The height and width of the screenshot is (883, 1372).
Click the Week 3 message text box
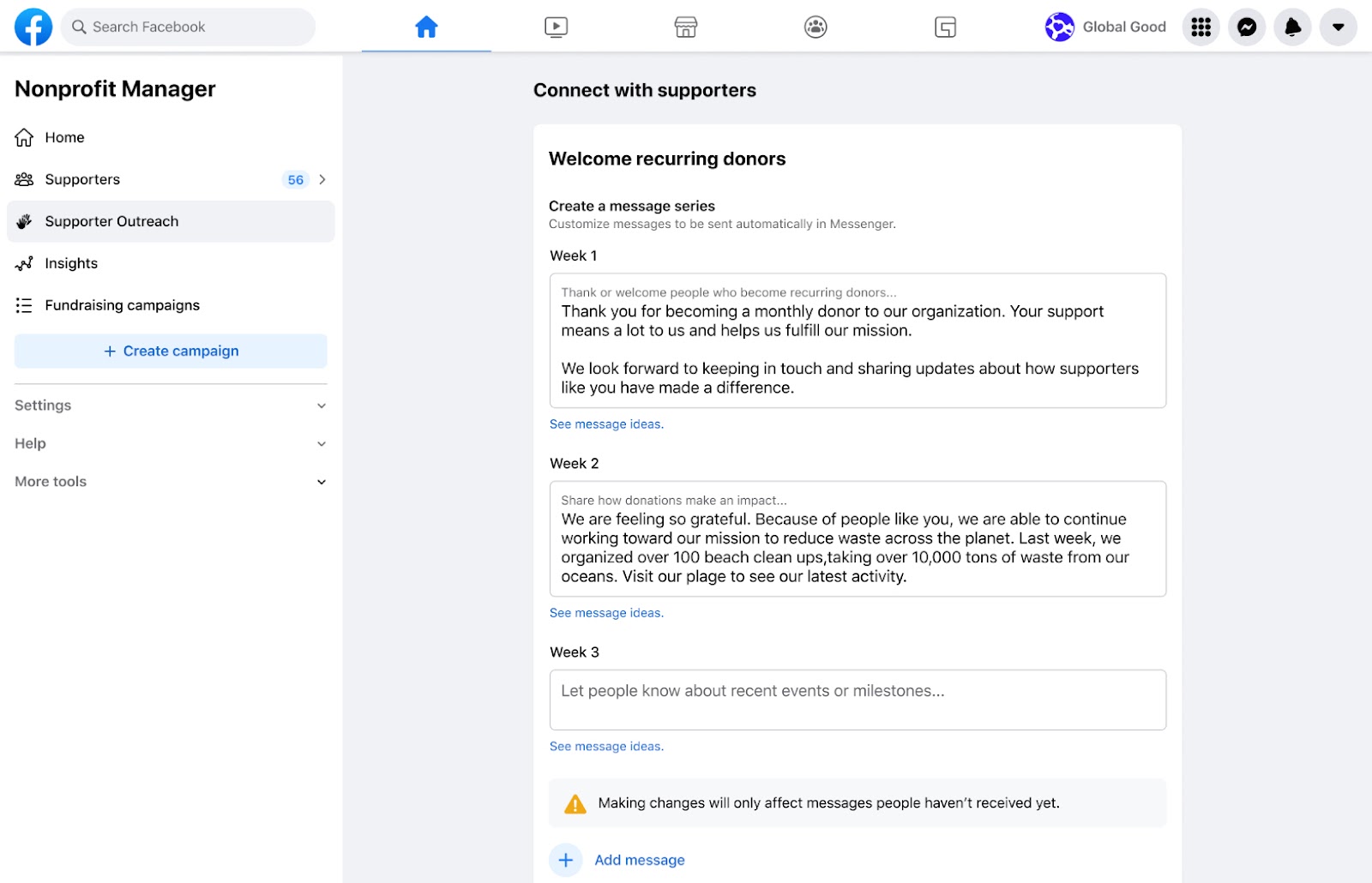[x=857, y=700]
